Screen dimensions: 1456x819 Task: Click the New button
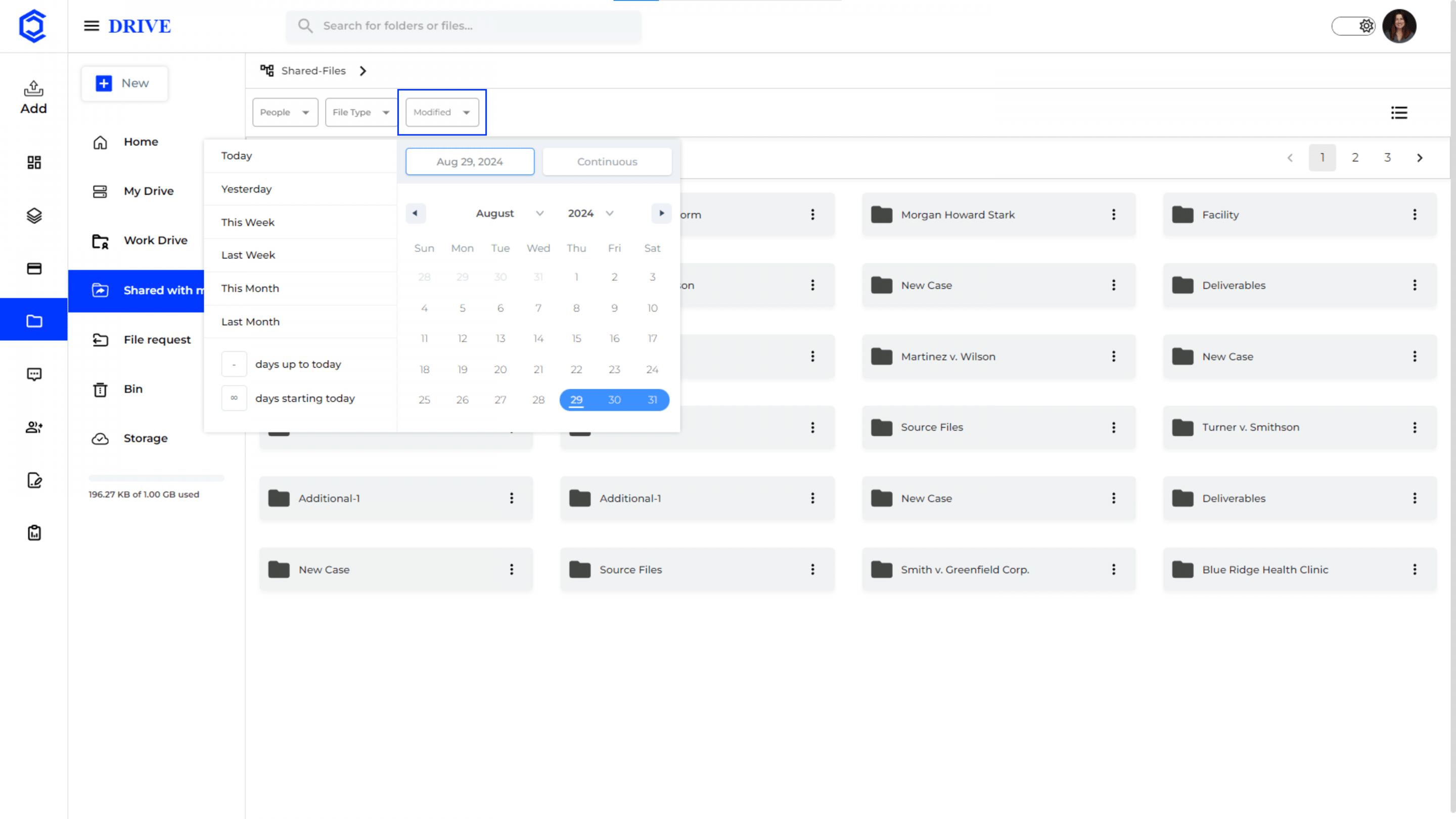[x=124, y=83]
